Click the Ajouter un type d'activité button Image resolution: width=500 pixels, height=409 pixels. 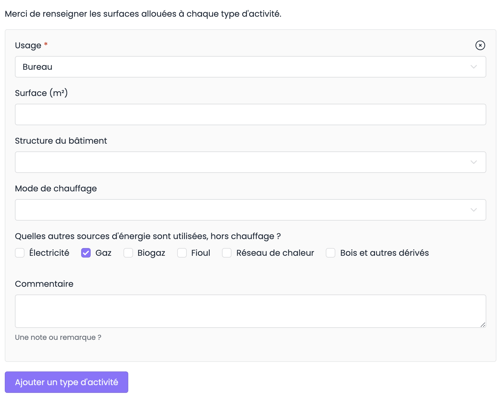66,382
